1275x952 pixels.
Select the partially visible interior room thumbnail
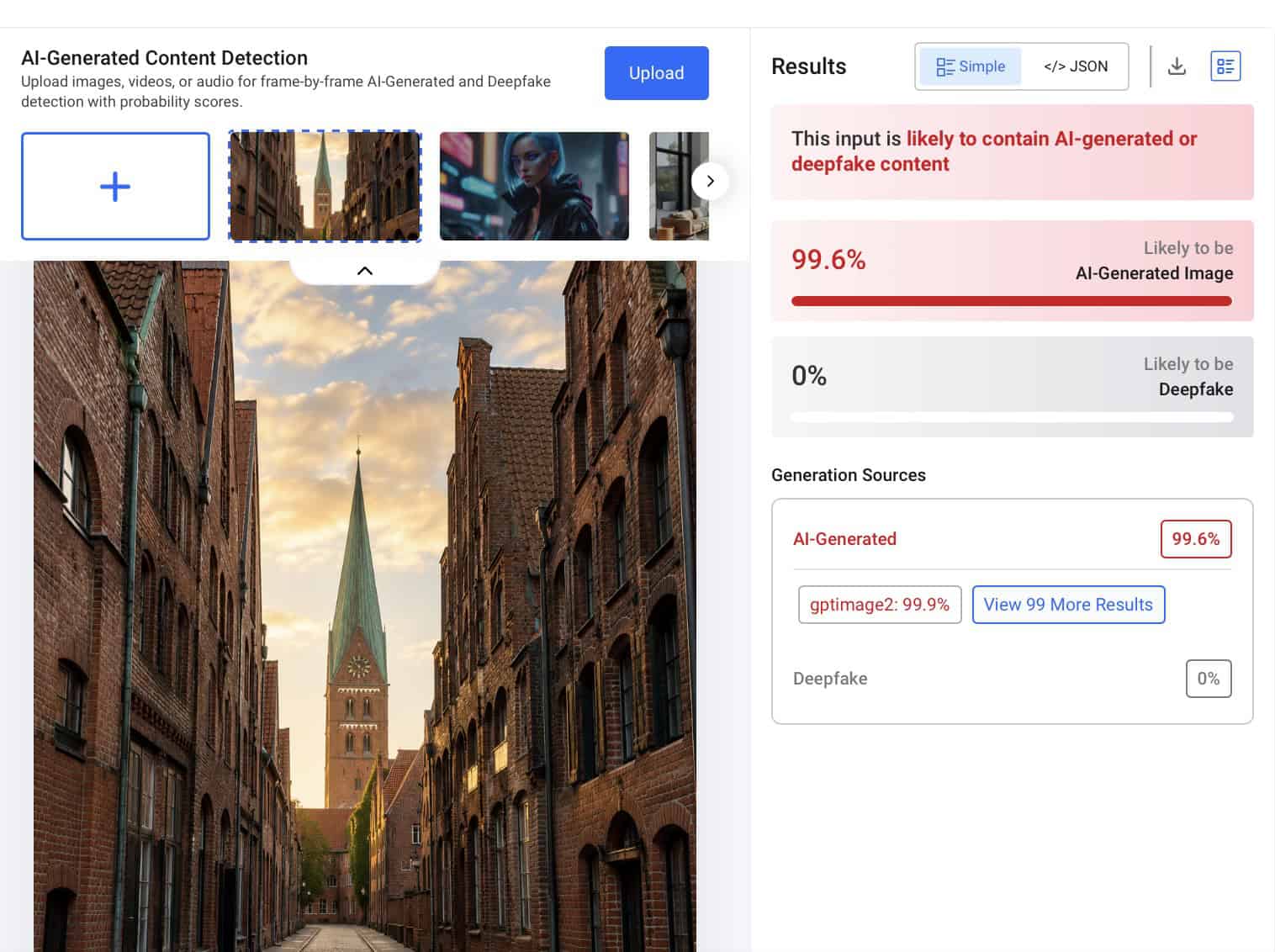click(679, 186)
